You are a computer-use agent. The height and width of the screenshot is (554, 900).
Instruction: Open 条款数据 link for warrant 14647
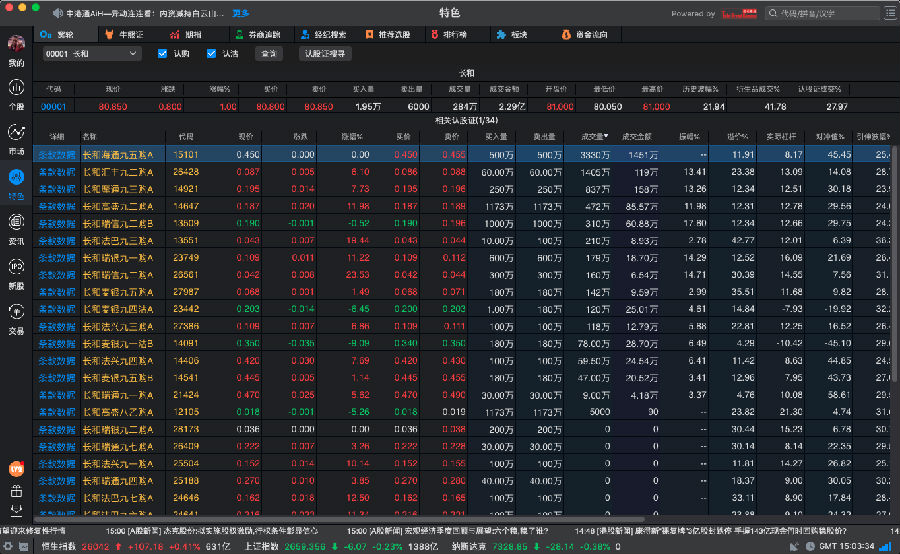pyautogui.click(x=57, y=206)
